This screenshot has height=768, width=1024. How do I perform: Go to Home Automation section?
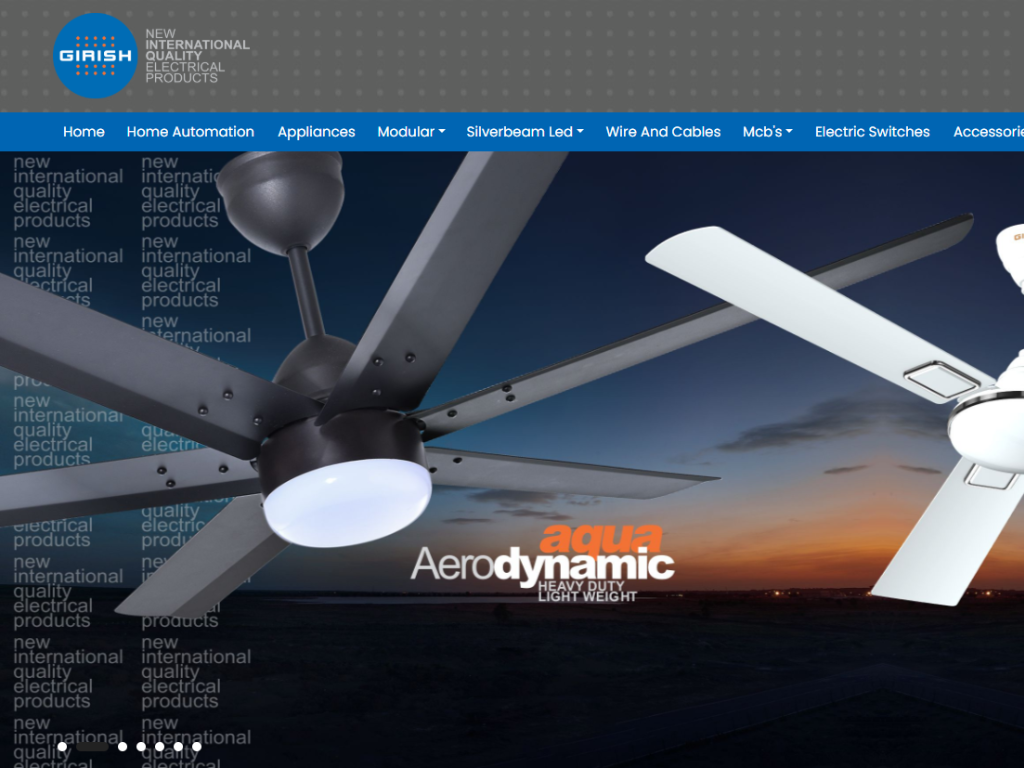pyautogui.click(x=190, y=132)
